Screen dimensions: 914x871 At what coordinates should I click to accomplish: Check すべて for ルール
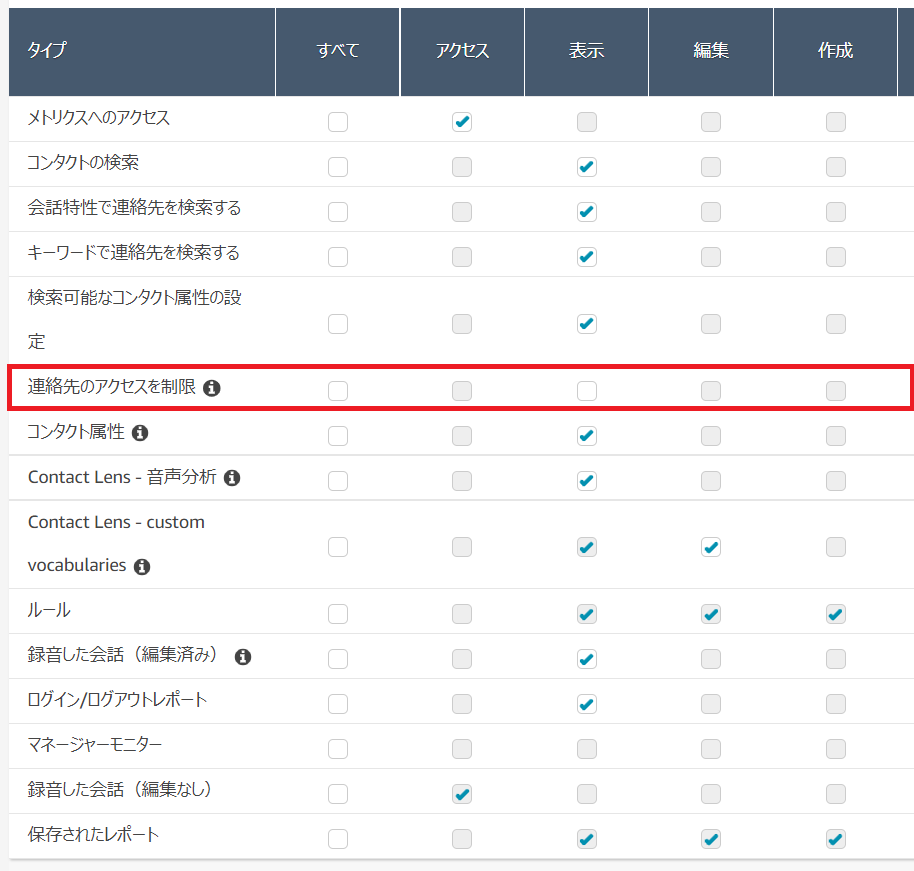(338, 614)
